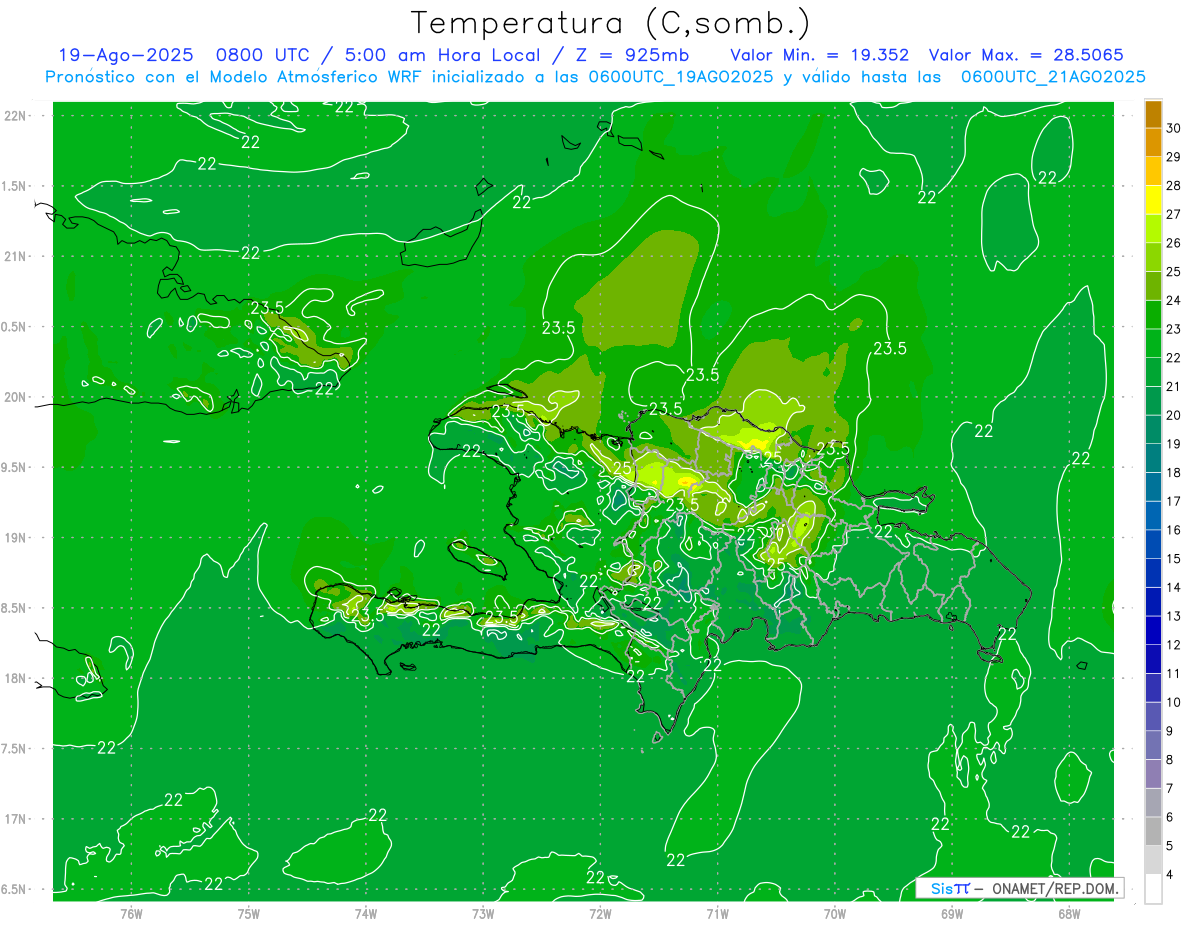Click the 'Valor Max. = 28.5065' value
Viewport: 1200px width, 927px height.
1026,55
